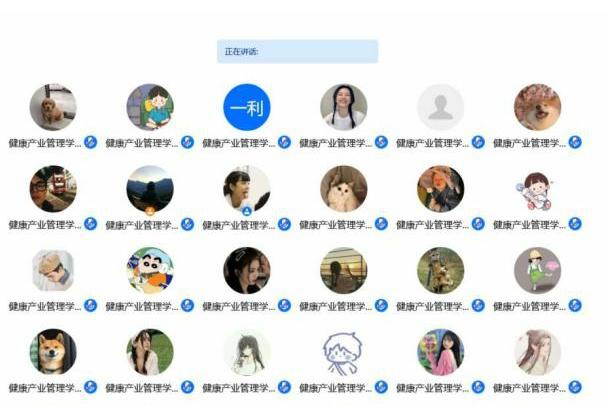Viewport: 609px width, 406px height.
Task: Click the white cat avatar
Action: (344, 189)
